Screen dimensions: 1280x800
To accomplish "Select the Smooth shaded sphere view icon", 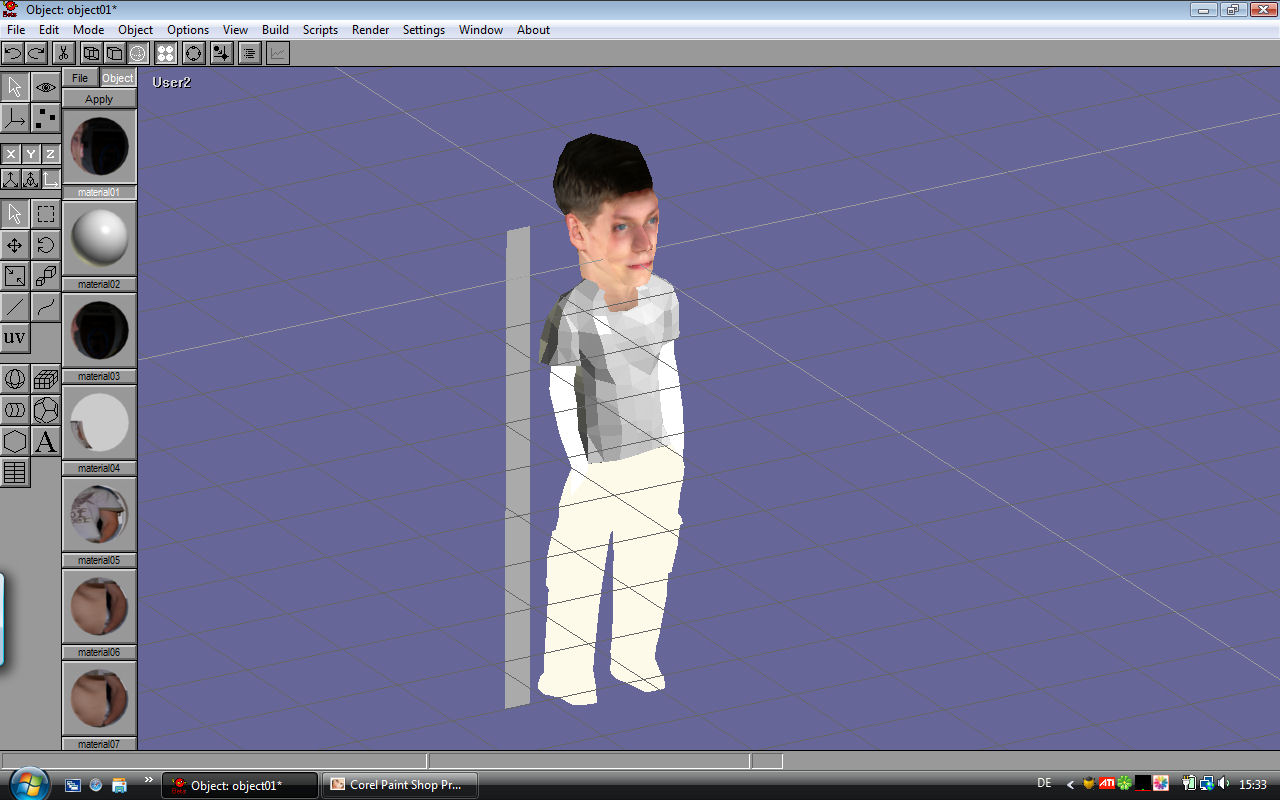I will coord(138,53).
